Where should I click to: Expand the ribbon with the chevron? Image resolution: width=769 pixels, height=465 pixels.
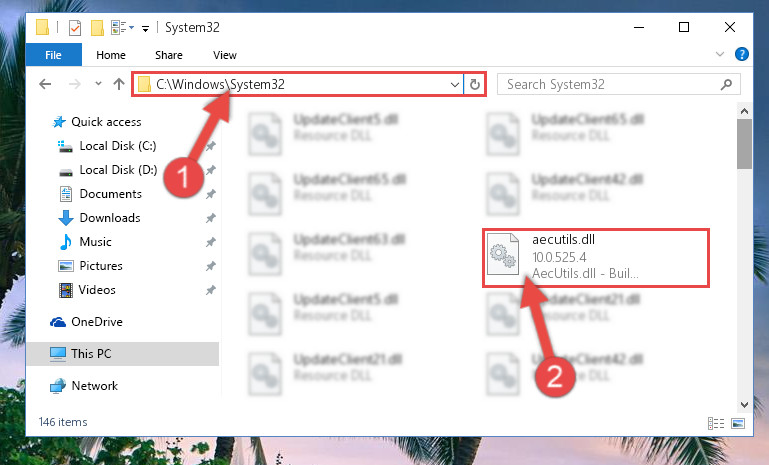coord(719,54)
